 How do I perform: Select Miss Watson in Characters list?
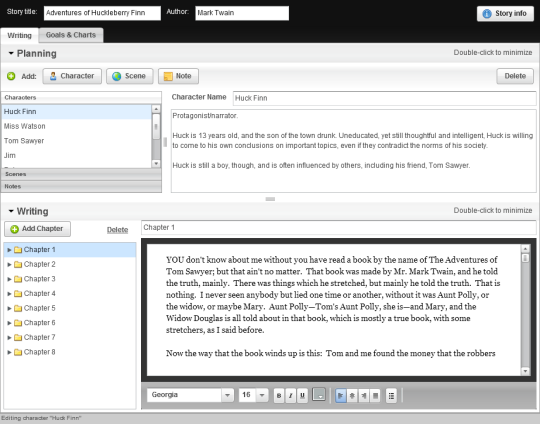tap(76, 126)
